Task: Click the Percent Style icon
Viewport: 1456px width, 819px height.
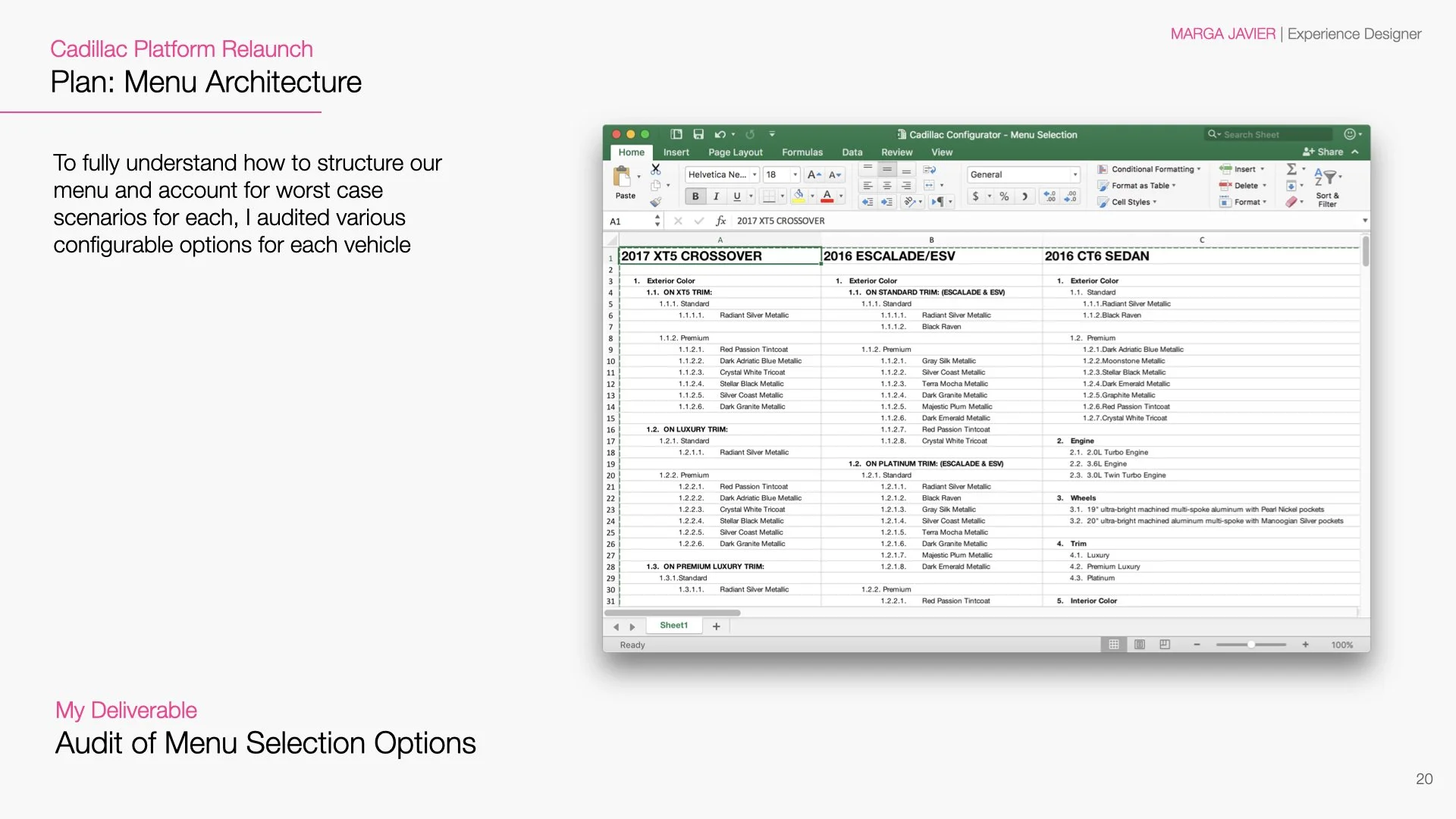Action: 1004,196
